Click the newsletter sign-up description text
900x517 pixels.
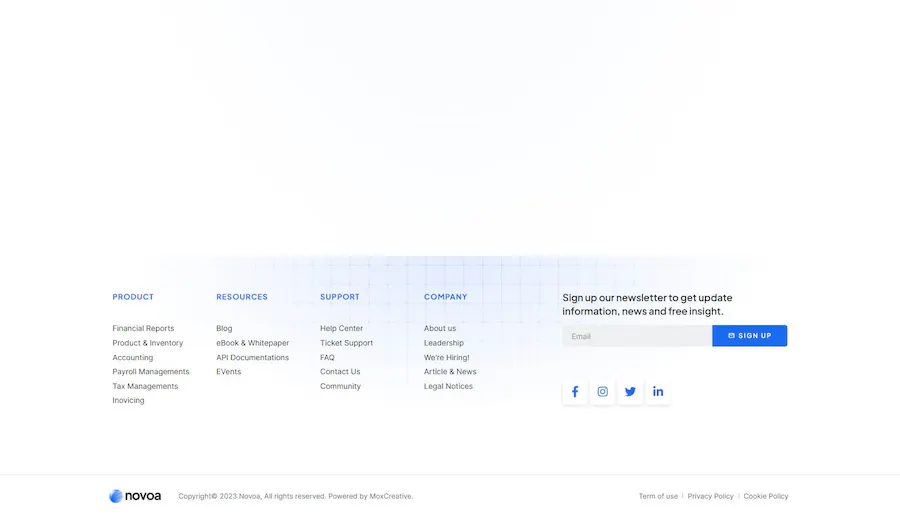(x=647, y=304)
